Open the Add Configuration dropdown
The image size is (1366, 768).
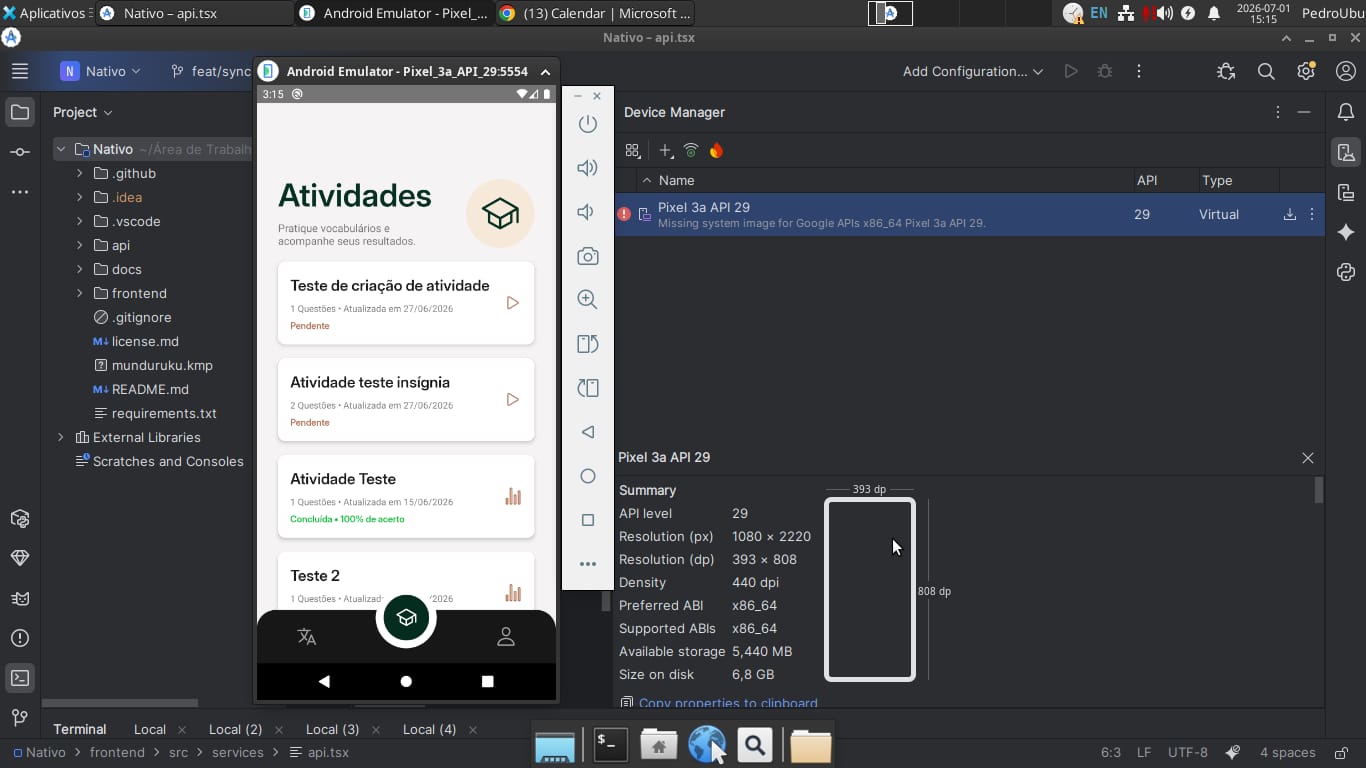(973, 71)
